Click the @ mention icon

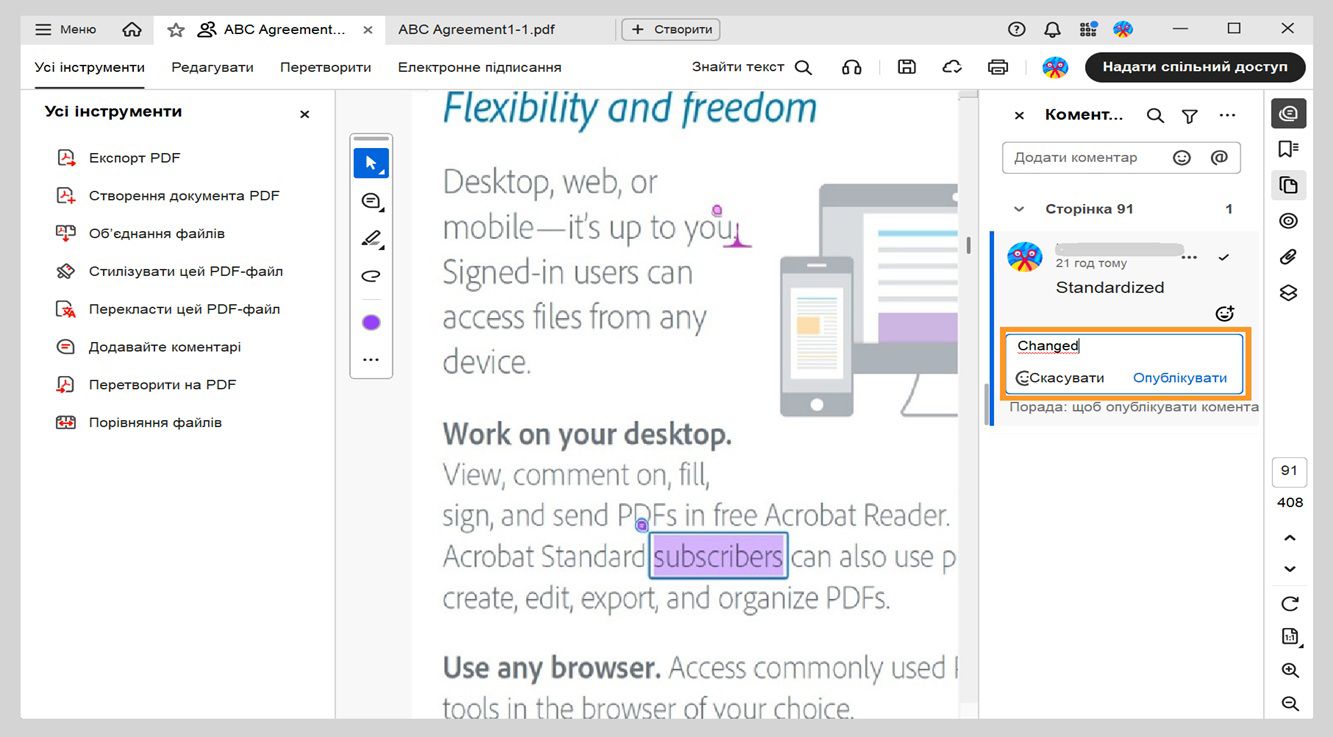[x=1219, y=158]
